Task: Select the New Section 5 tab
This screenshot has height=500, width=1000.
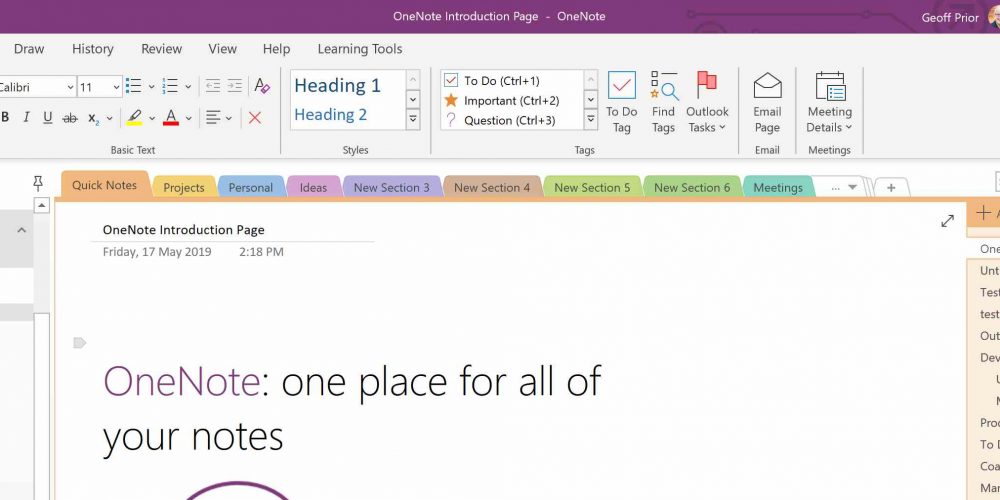Action: coord(592,188)
